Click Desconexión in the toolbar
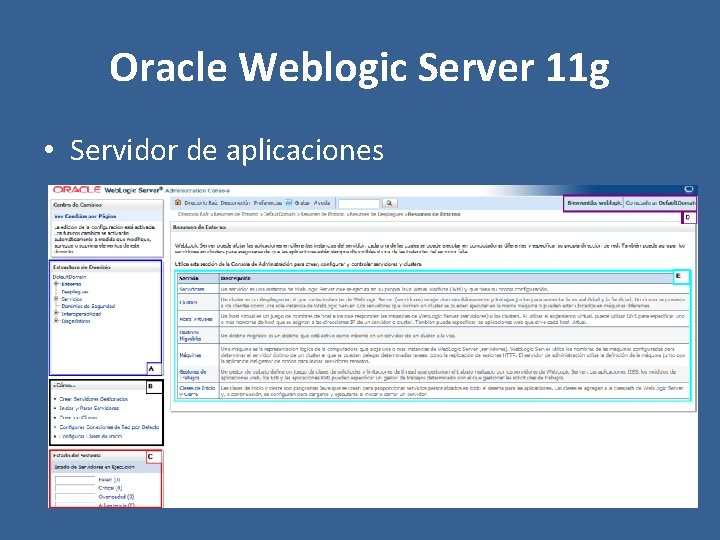 235,203
